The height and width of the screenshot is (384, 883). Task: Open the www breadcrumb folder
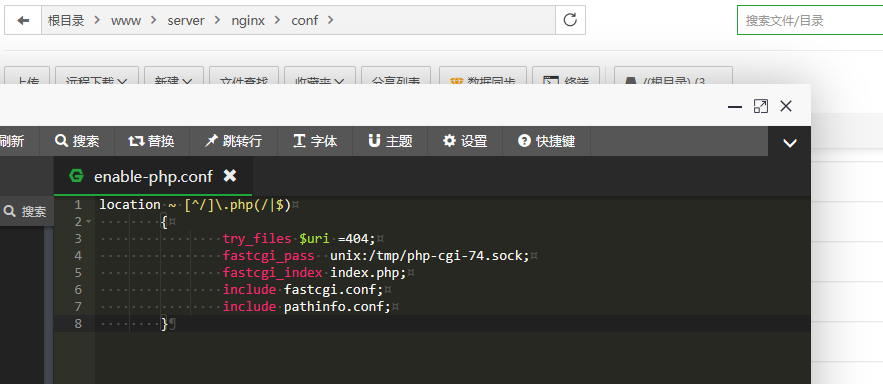pos(126,21)
